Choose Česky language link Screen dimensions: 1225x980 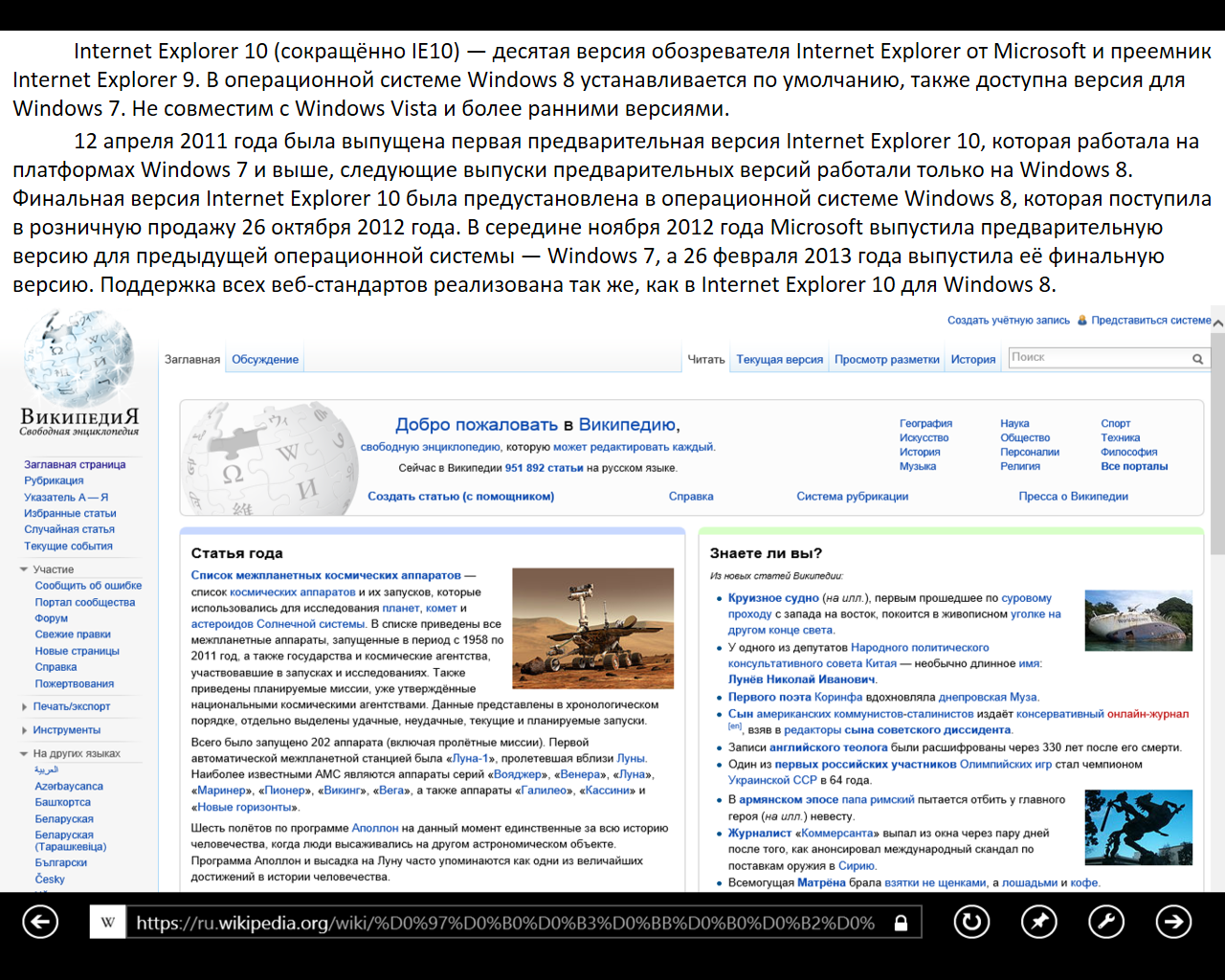point(50,880)
